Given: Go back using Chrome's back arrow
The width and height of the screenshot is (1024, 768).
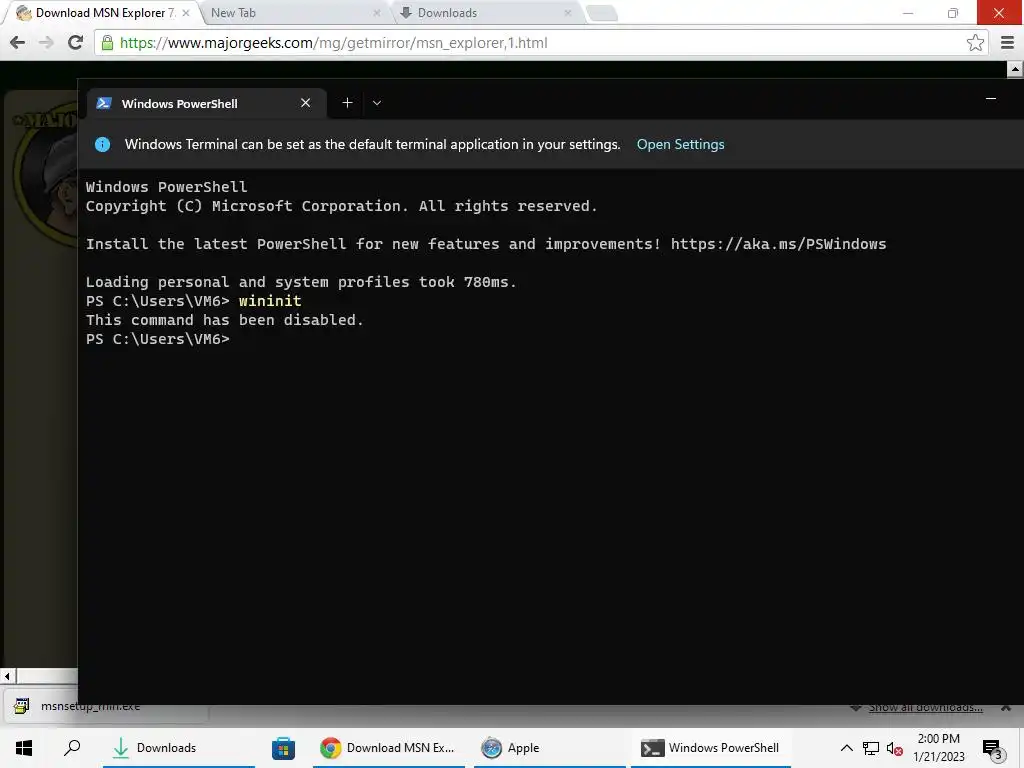Looking at the screenshot, I should click(18, 42).
